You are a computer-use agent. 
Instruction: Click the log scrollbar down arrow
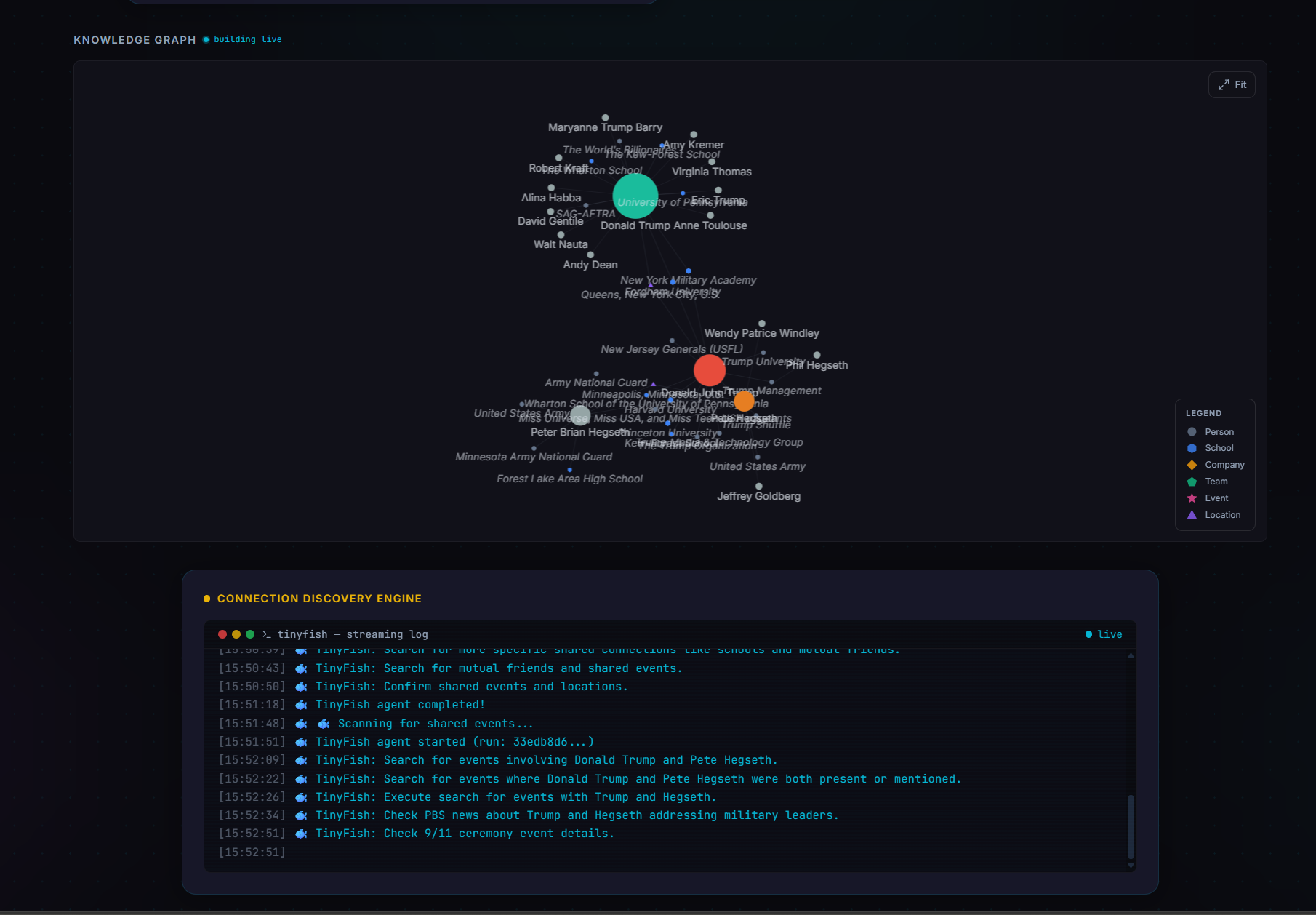tap(1131, 866)
